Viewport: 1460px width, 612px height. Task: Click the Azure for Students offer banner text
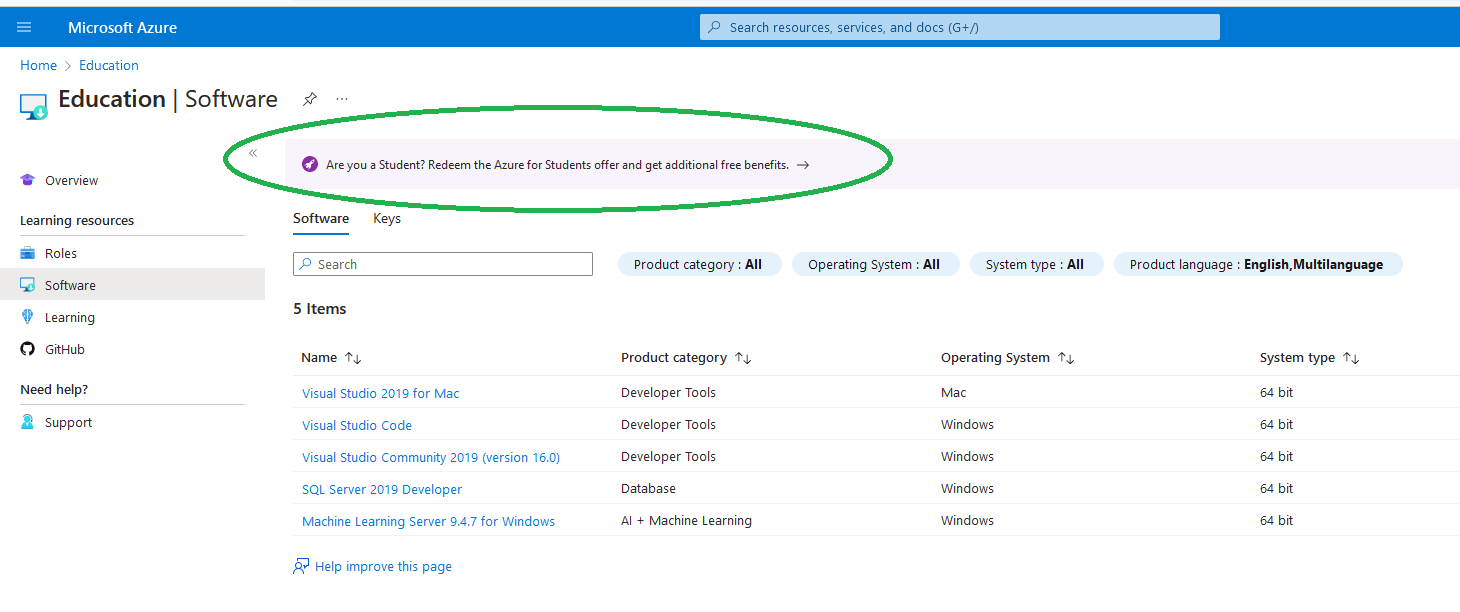click(x=557, y=164)
